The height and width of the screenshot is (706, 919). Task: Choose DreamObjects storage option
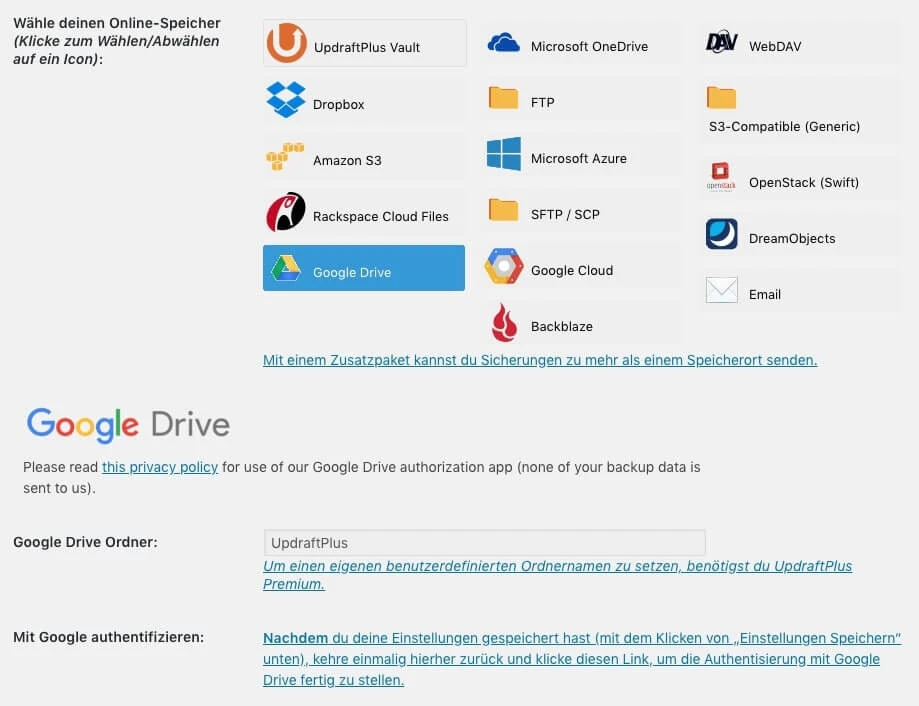point(800,237)
